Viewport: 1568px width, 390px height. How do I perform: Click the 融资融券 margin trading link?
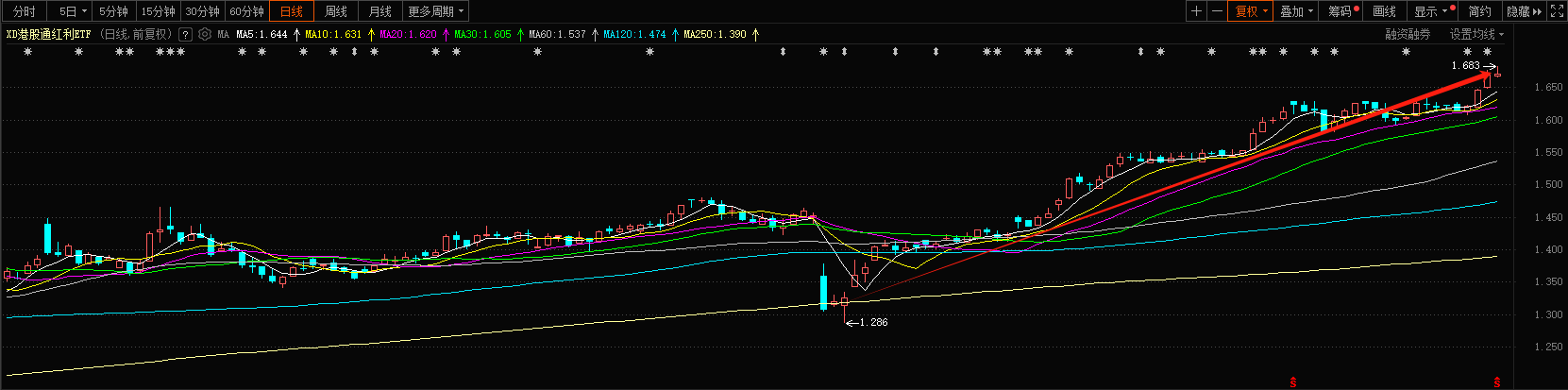tap(1408, 34)
